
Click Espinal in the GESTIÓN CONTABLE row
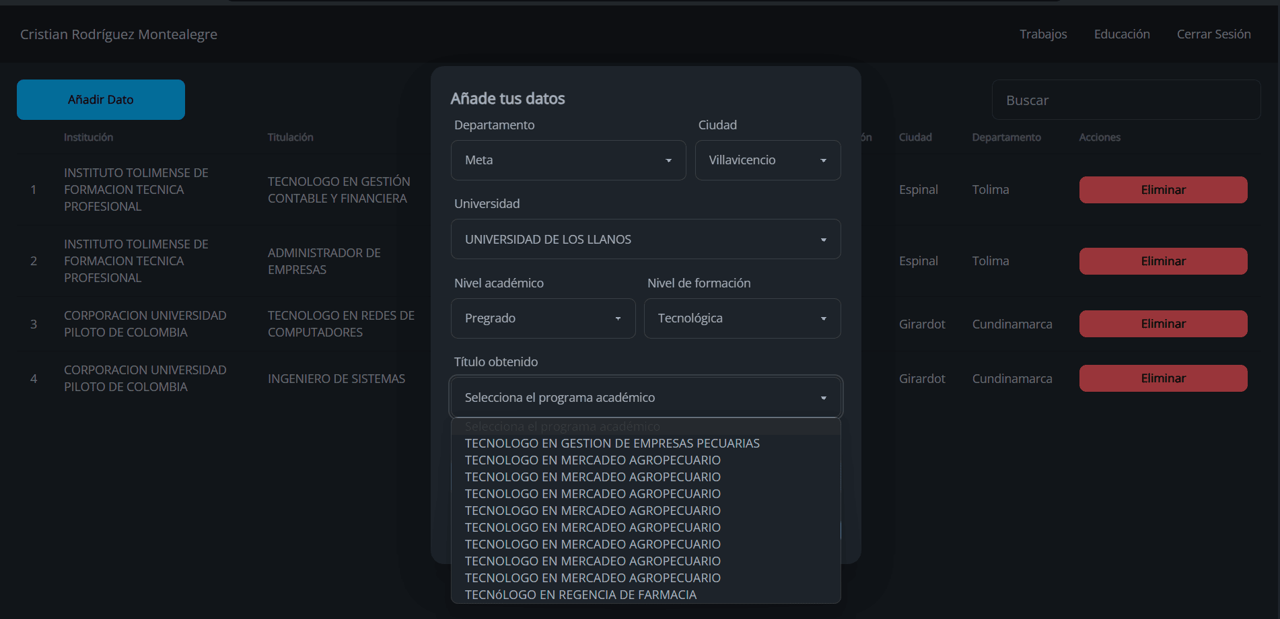919,190
